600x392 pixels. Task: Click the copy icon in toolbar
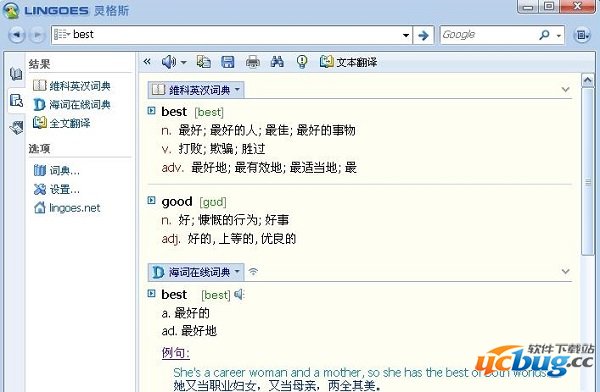(x=203, y=62)
